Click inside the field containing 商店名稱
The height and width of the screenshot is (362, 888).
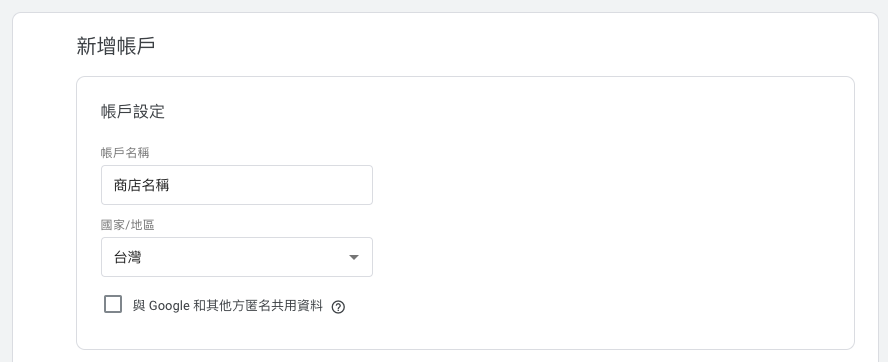coord(237,185)
